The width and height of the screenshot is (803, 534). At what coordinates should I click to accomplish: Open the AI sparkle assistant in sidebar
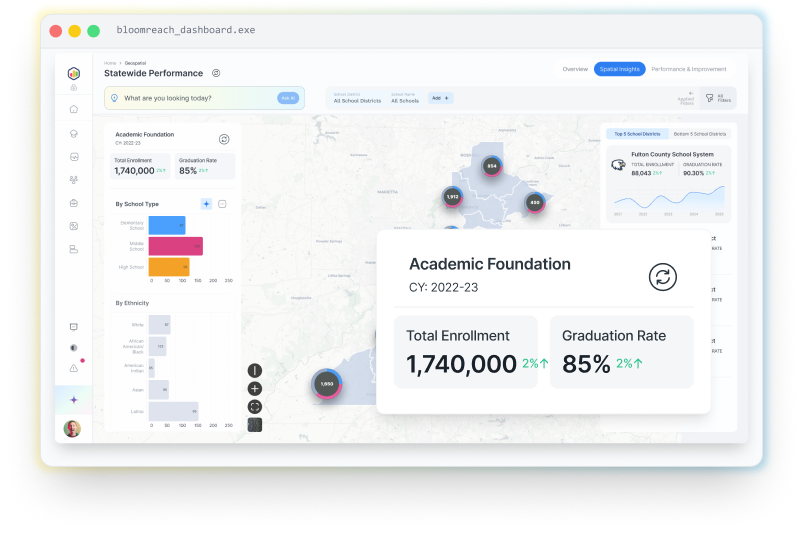[x=73, y=399]
